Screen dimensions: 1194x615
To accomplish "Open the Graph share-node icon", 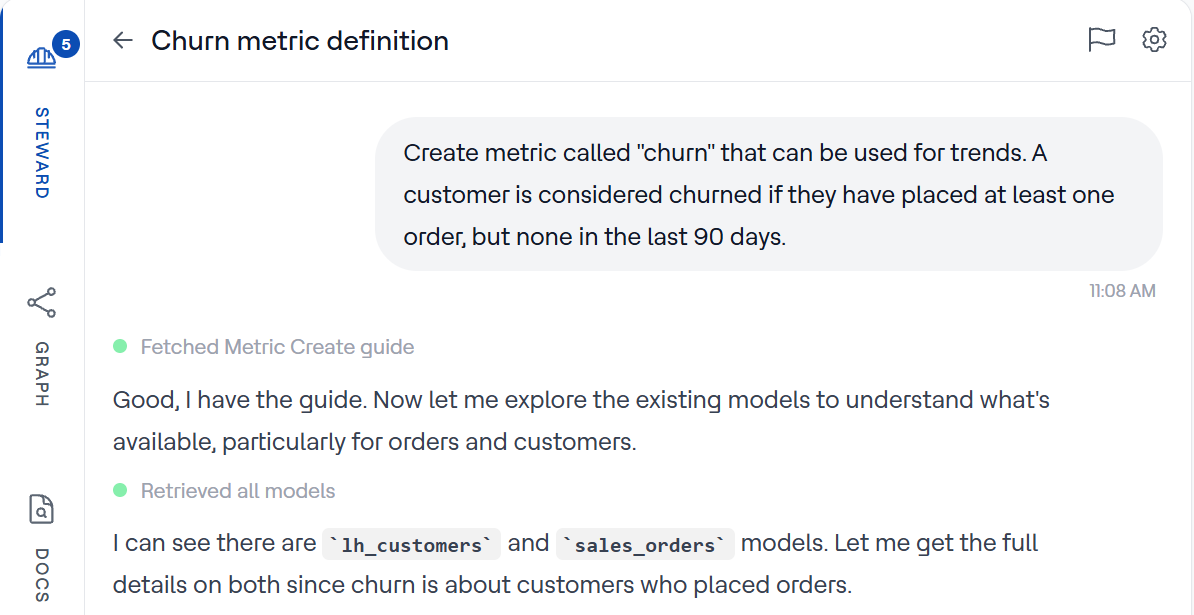I will pos(42,302).
